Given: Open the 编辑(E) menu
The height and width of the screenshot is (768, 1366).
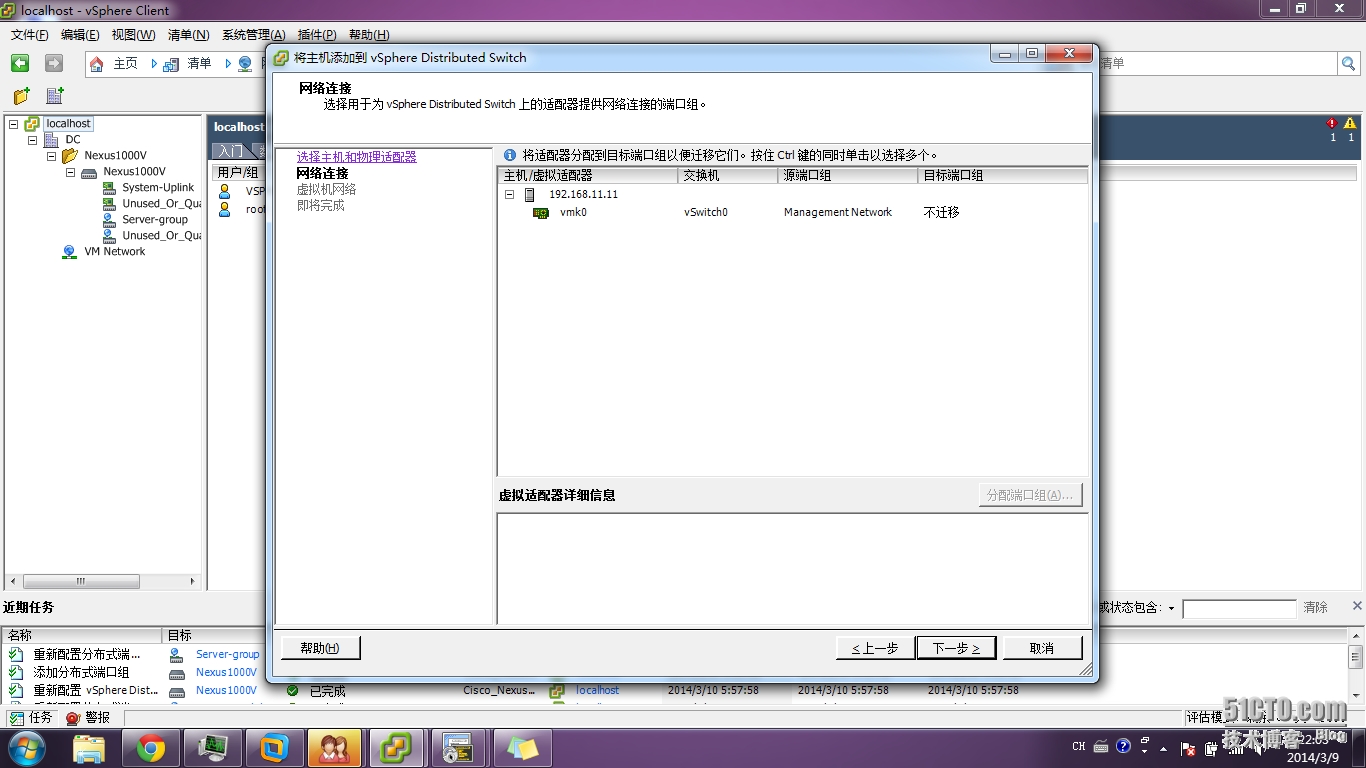Looking at the screenshot, I should 81,35.
